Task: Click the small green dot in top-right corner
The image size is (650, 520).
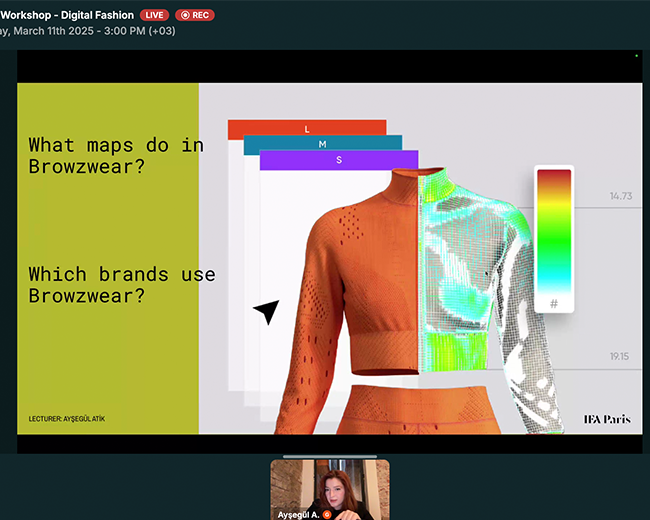Action: tap(636, 56)
